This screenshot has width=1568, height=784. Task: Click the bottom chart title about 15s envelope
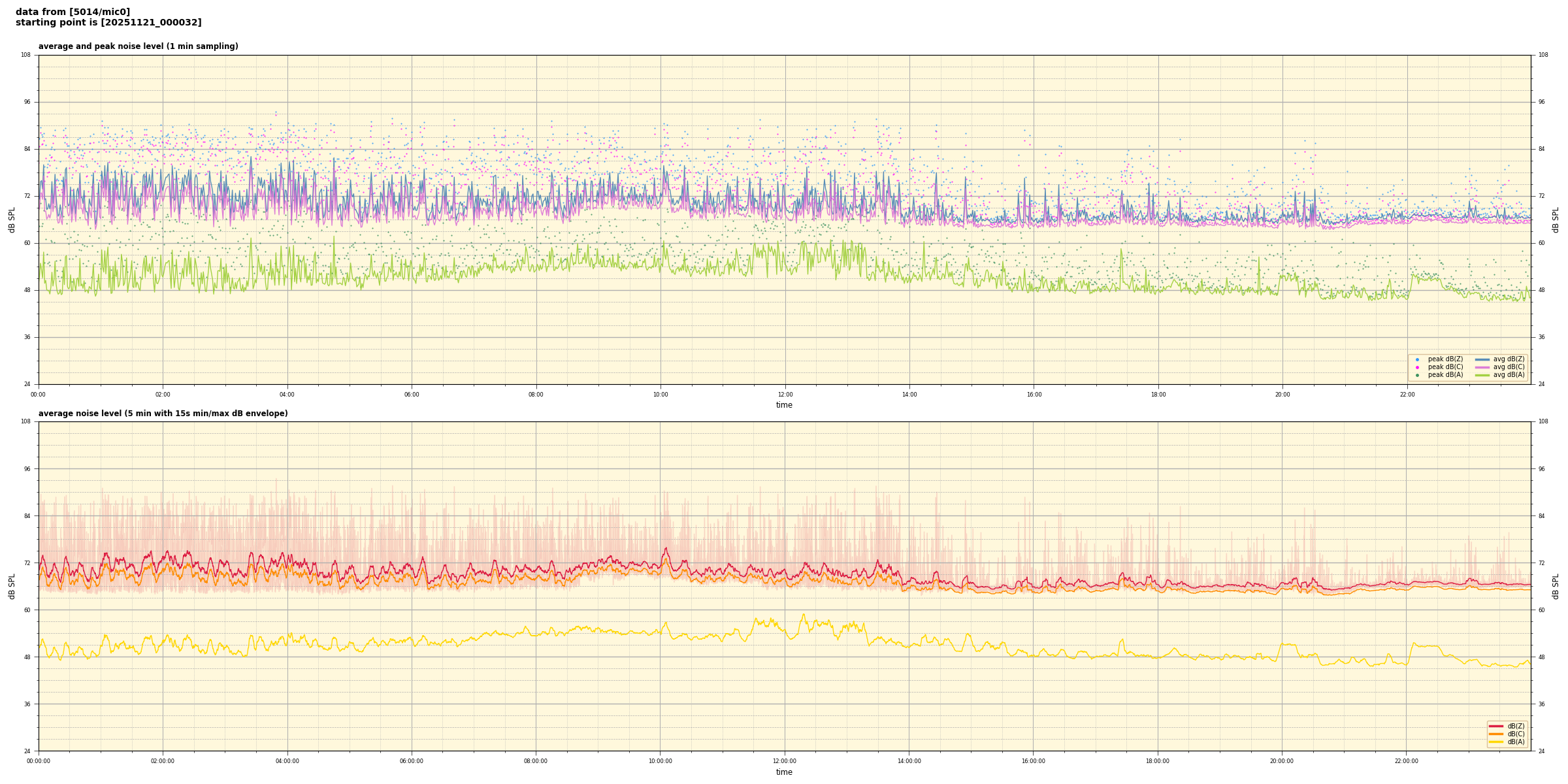(163, 414)
